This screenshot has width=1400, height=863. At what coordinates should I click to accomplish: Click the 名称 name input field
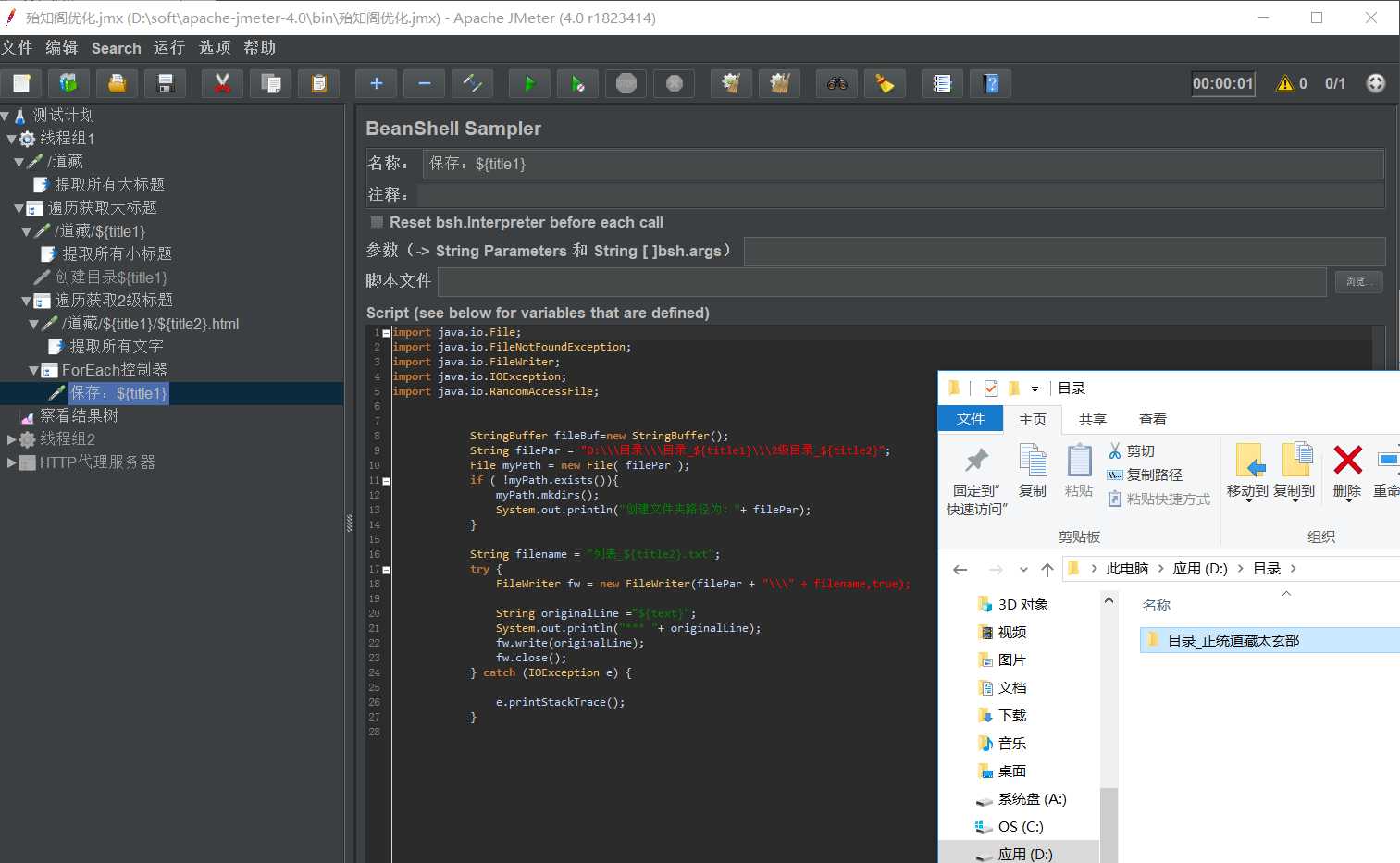coord(903,164)
